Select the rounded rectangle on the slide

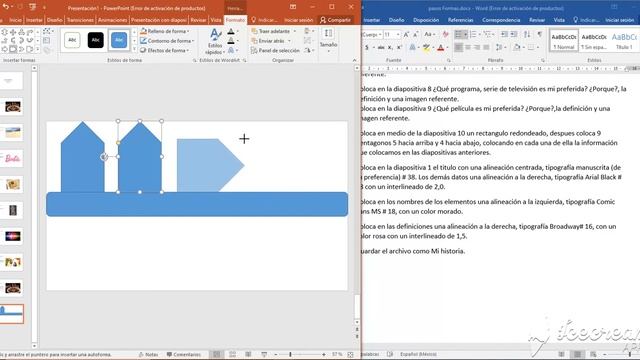pyautogui.click(x=197, y=204)
